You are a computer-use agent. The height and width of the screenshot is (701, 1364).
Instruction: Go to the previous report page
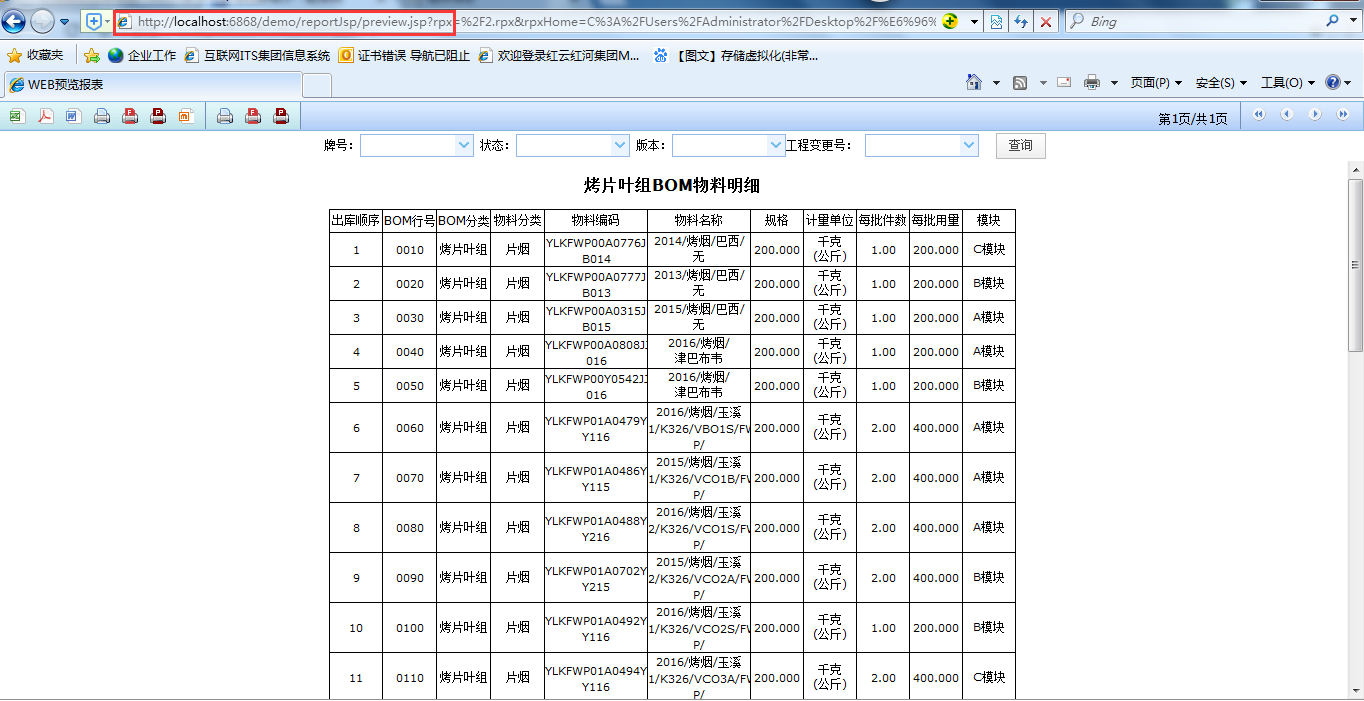[1287, 115]
